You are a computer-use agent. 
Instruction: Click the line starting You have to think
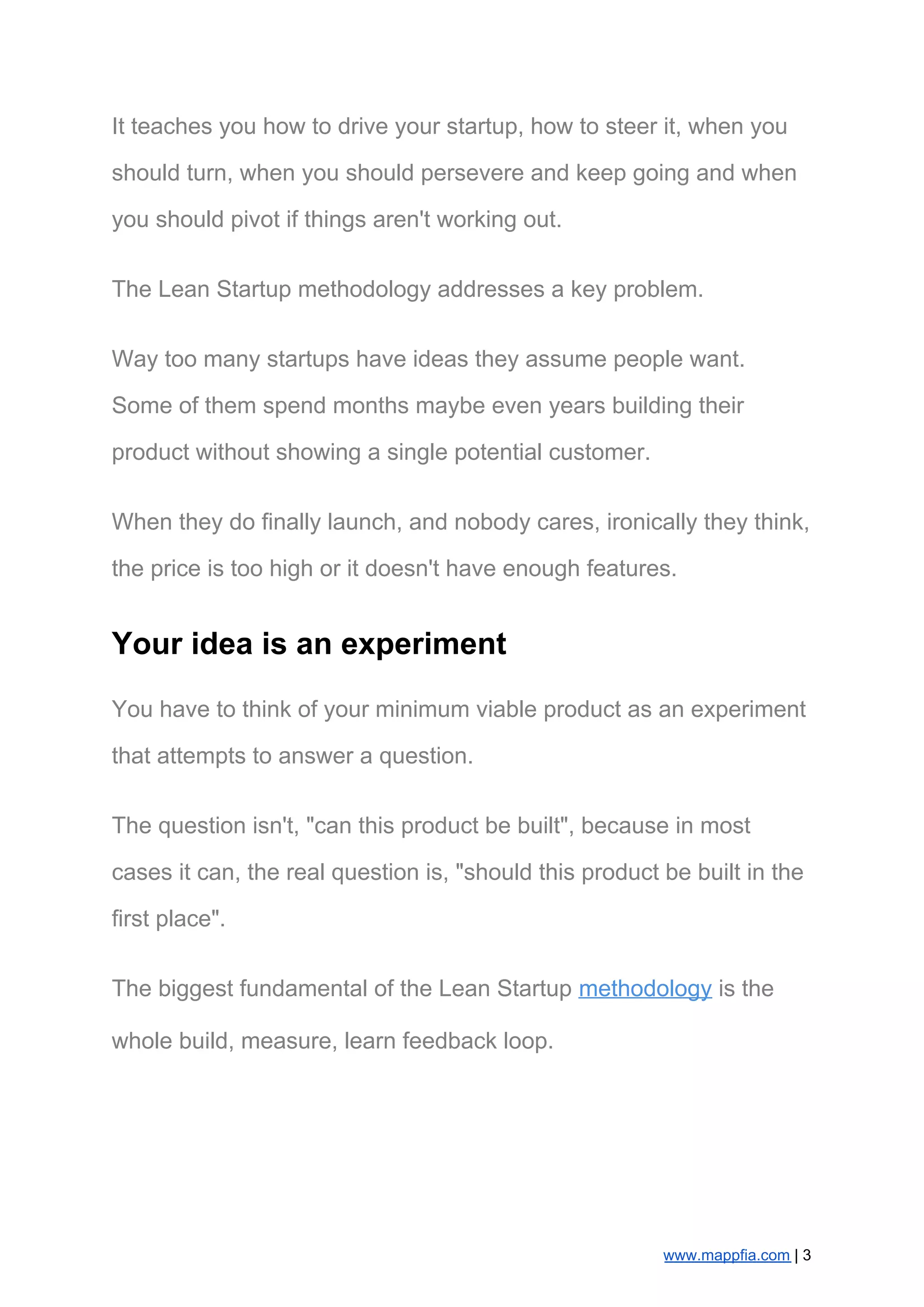tap(458, 710)
